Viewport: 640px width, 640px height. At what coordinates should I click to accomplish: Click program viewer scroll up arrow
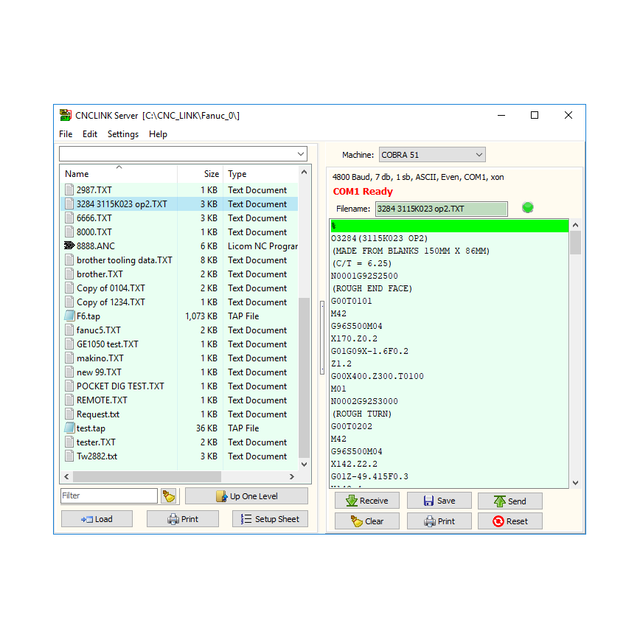[x=576, y=225]
